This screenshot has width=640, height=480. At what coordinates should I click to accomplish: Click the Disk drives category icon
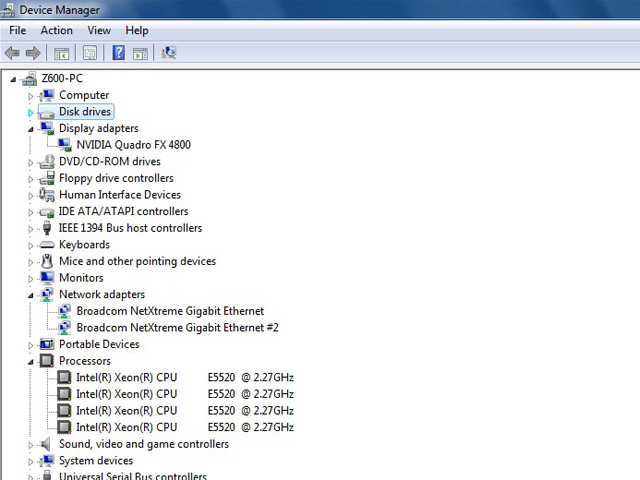(47, 113)
